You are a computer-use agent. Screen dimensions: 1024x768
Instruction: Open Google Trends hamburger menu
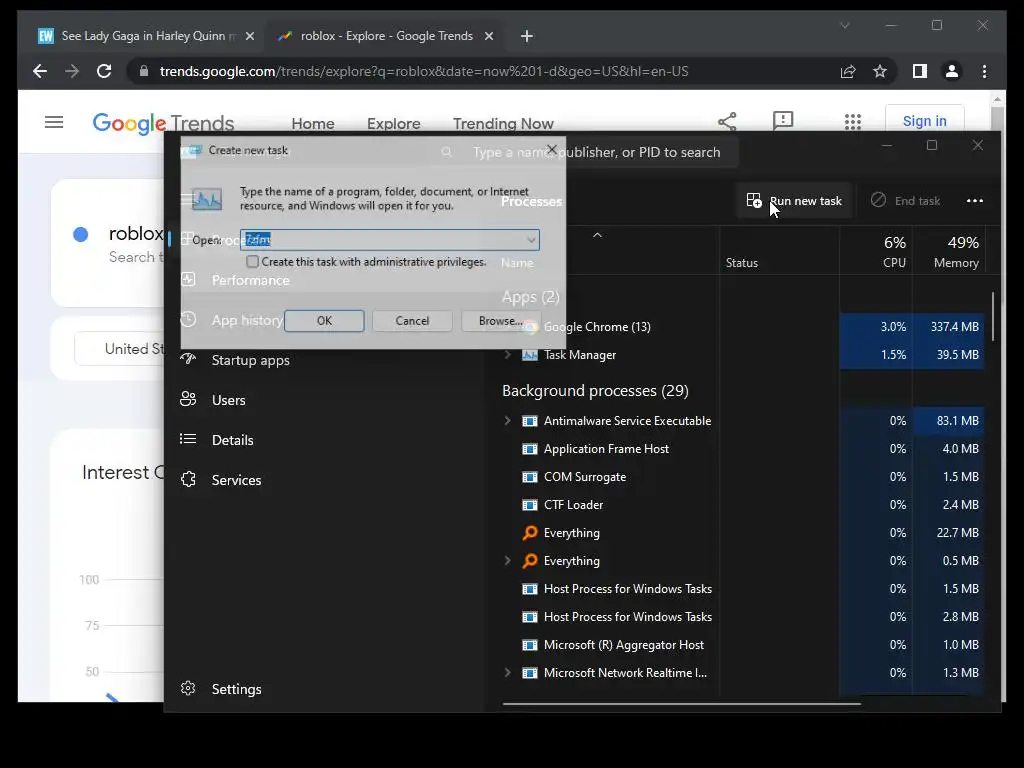click(x=54, y=122)
